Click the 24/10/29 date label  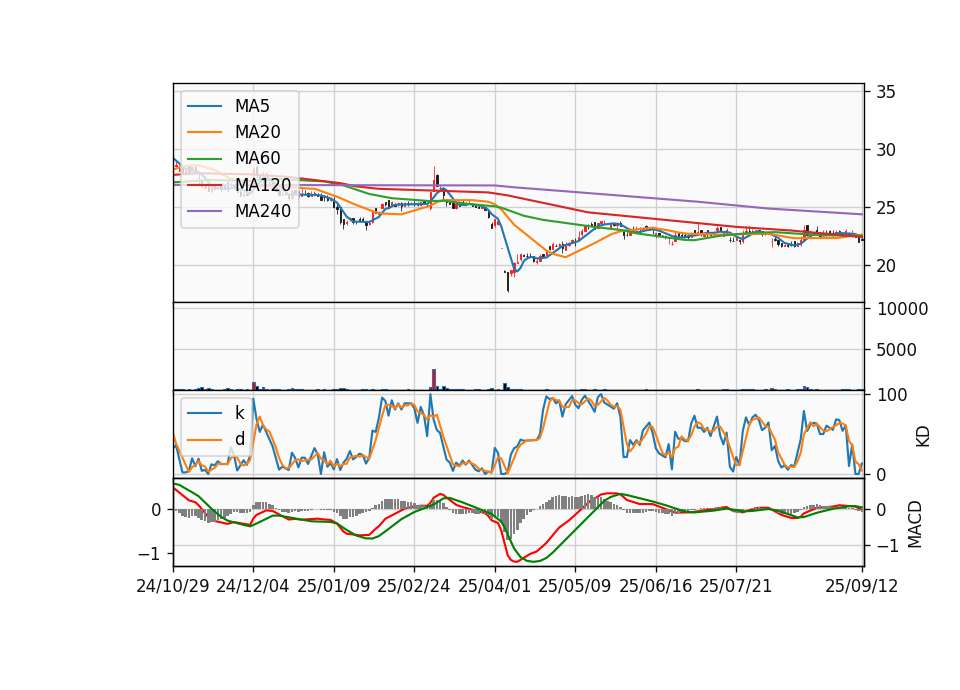coord(173,586)
